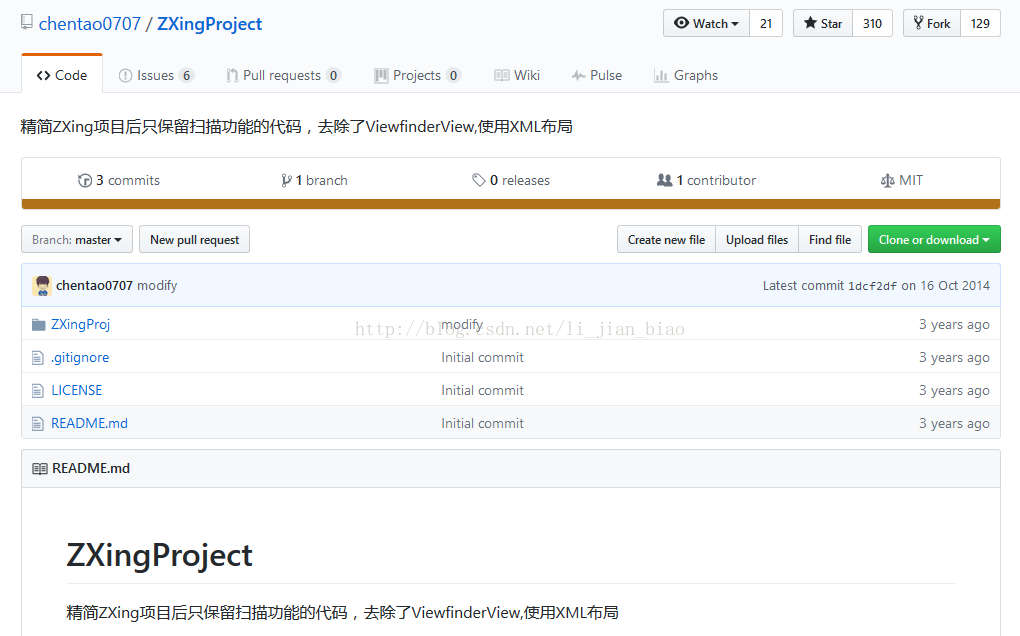Open the Branch: master dropdown
1020x636 pixels.
pos(77,239)
